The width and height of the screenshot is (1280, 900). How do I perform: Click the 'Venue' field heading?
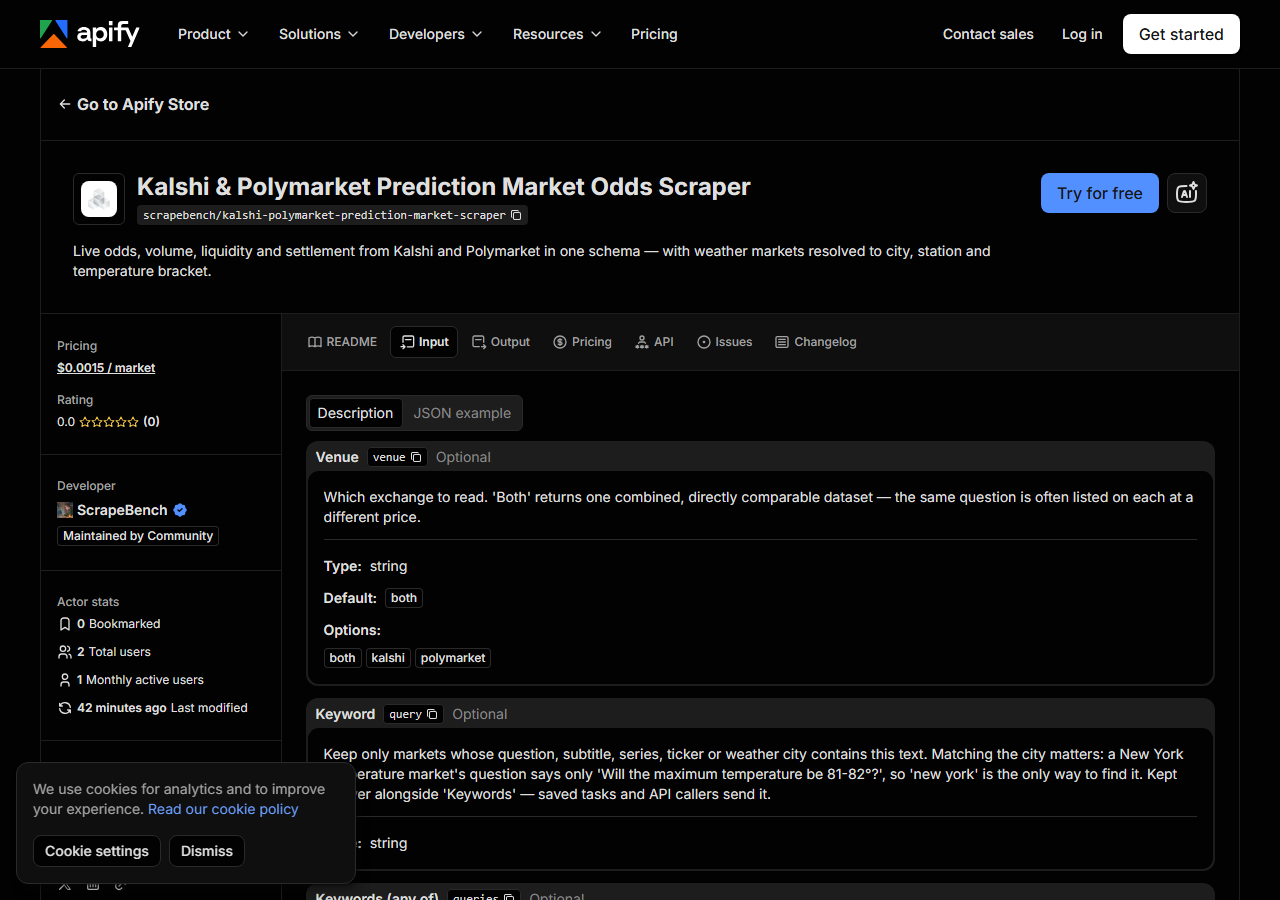coord(337,457)
